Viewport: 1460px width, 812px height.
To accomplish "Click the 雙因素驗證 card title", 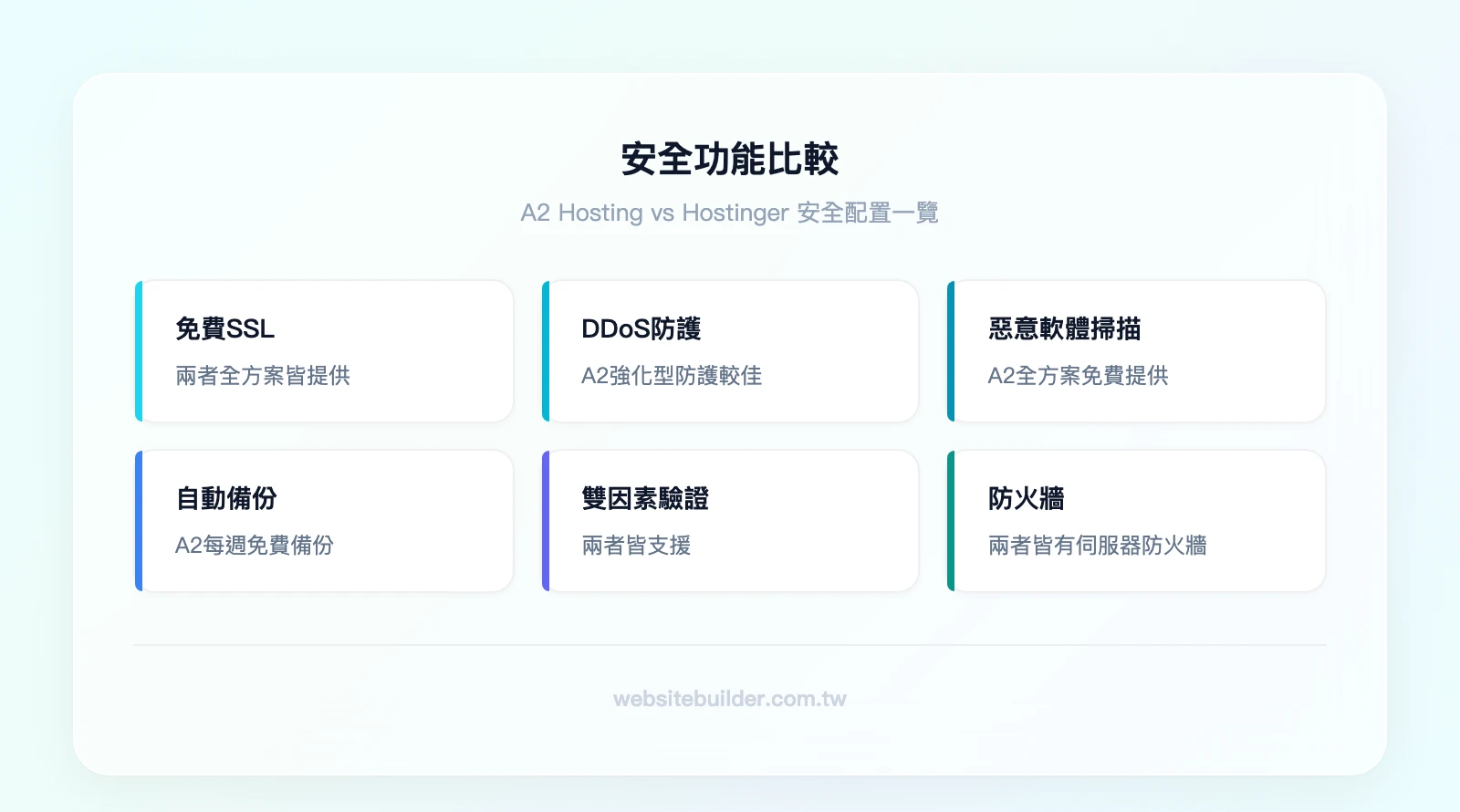I will 645,498.
